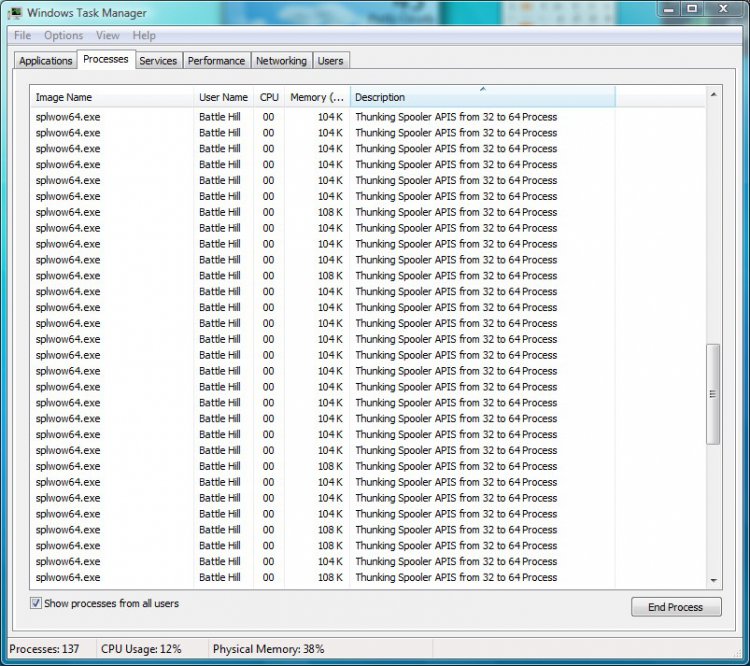Sort by the Memory column header

click(317, 97)
